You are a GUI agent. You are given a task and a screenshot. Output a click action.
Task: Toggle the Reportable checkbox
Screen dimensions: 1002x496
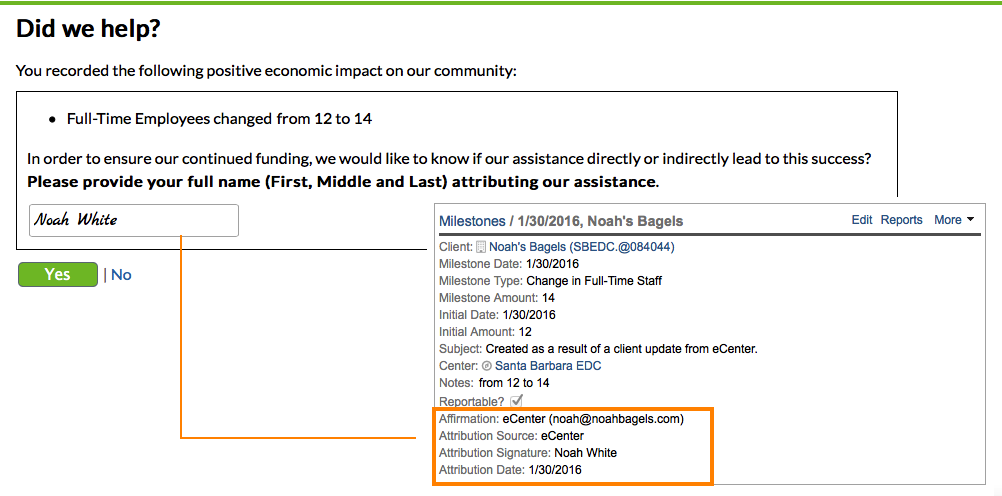517,400
